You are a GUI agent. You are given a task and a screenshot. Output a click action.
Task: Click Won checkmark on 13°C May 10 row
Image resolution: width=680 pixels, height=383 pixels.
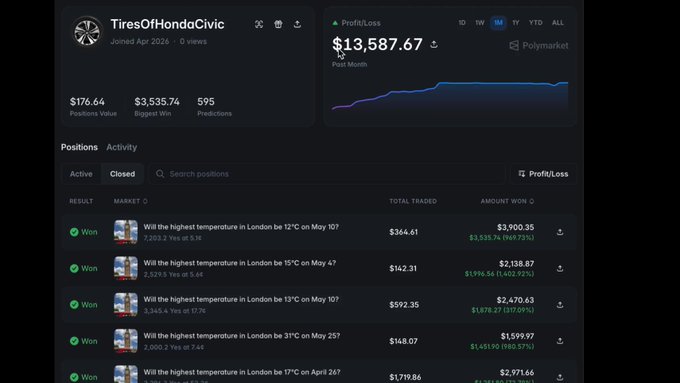point(74,304)
